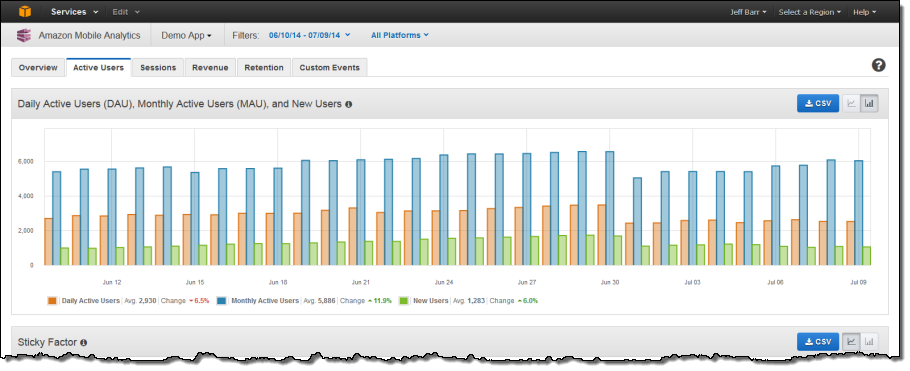Click the orange Daily Active Users legend swatch
This screenshot has height=371, width=910.
(x=53, y=301)
